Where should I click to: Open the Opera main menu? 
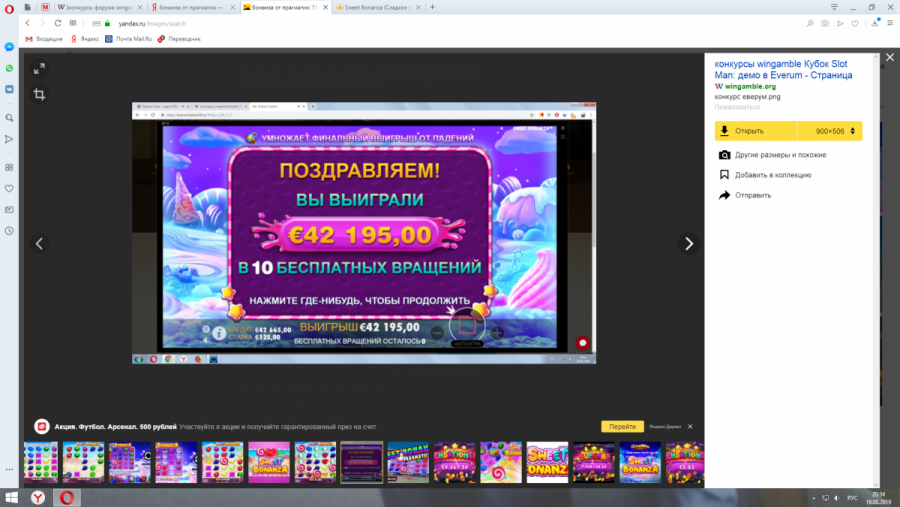9,8
